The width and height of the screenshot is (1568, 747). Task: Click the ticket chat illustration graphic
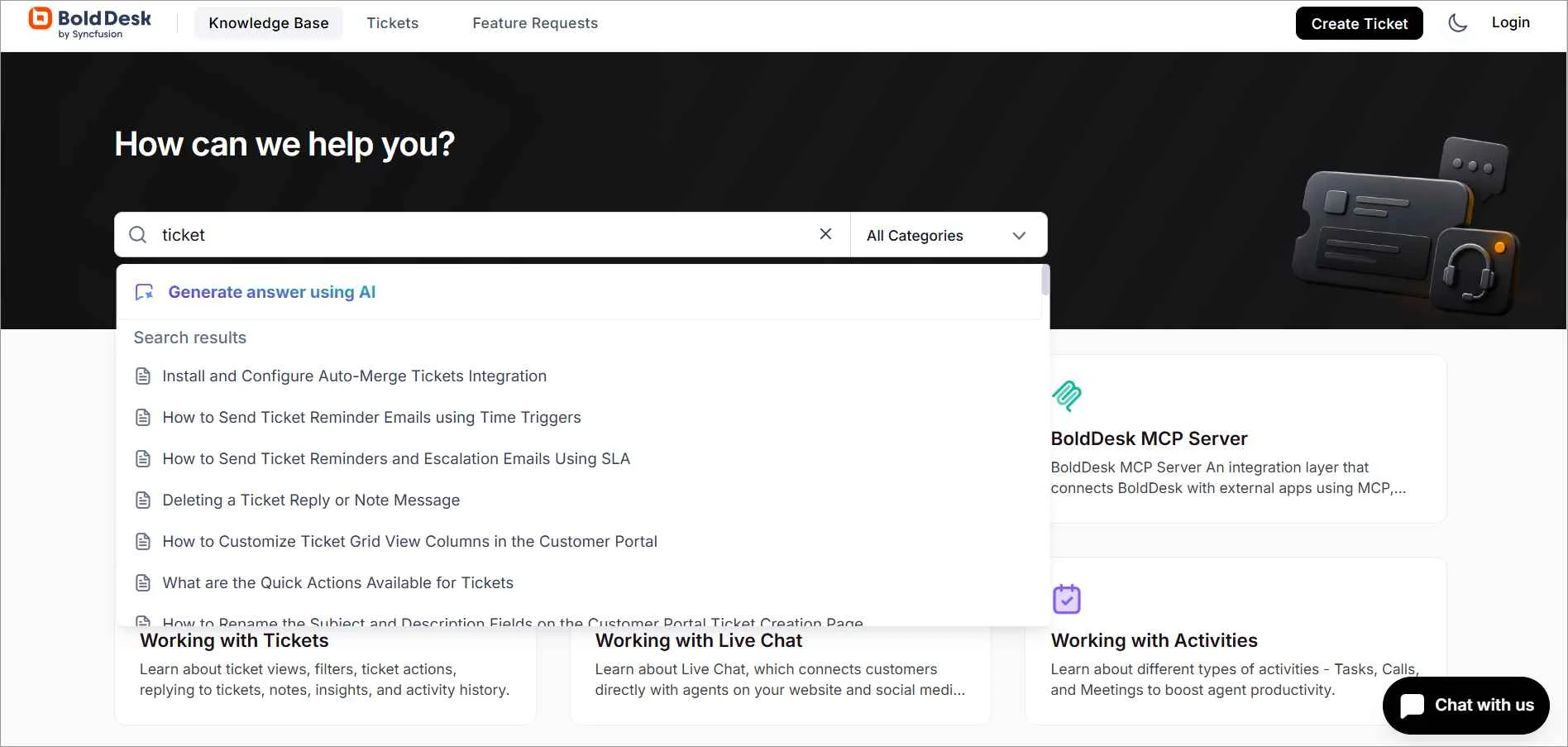[x=1406, y=226]
